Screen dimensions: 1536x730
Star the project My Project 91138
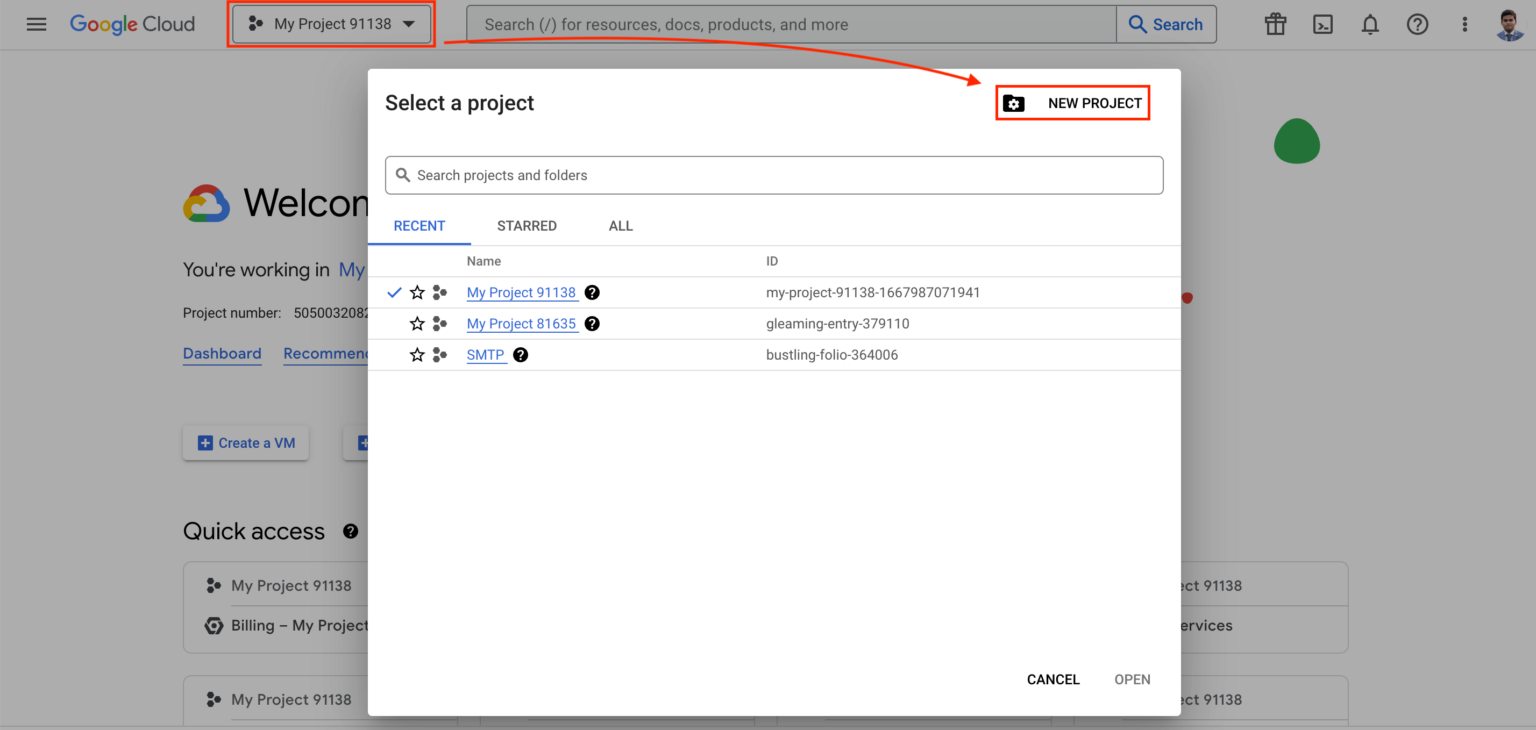(417, 292)
